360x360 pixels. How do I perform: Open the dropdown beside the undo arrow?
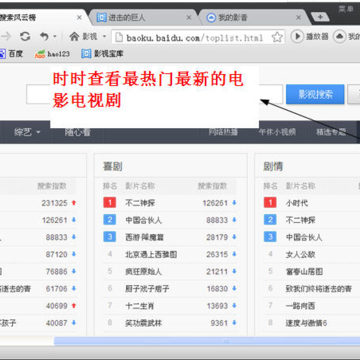[55, 37]
